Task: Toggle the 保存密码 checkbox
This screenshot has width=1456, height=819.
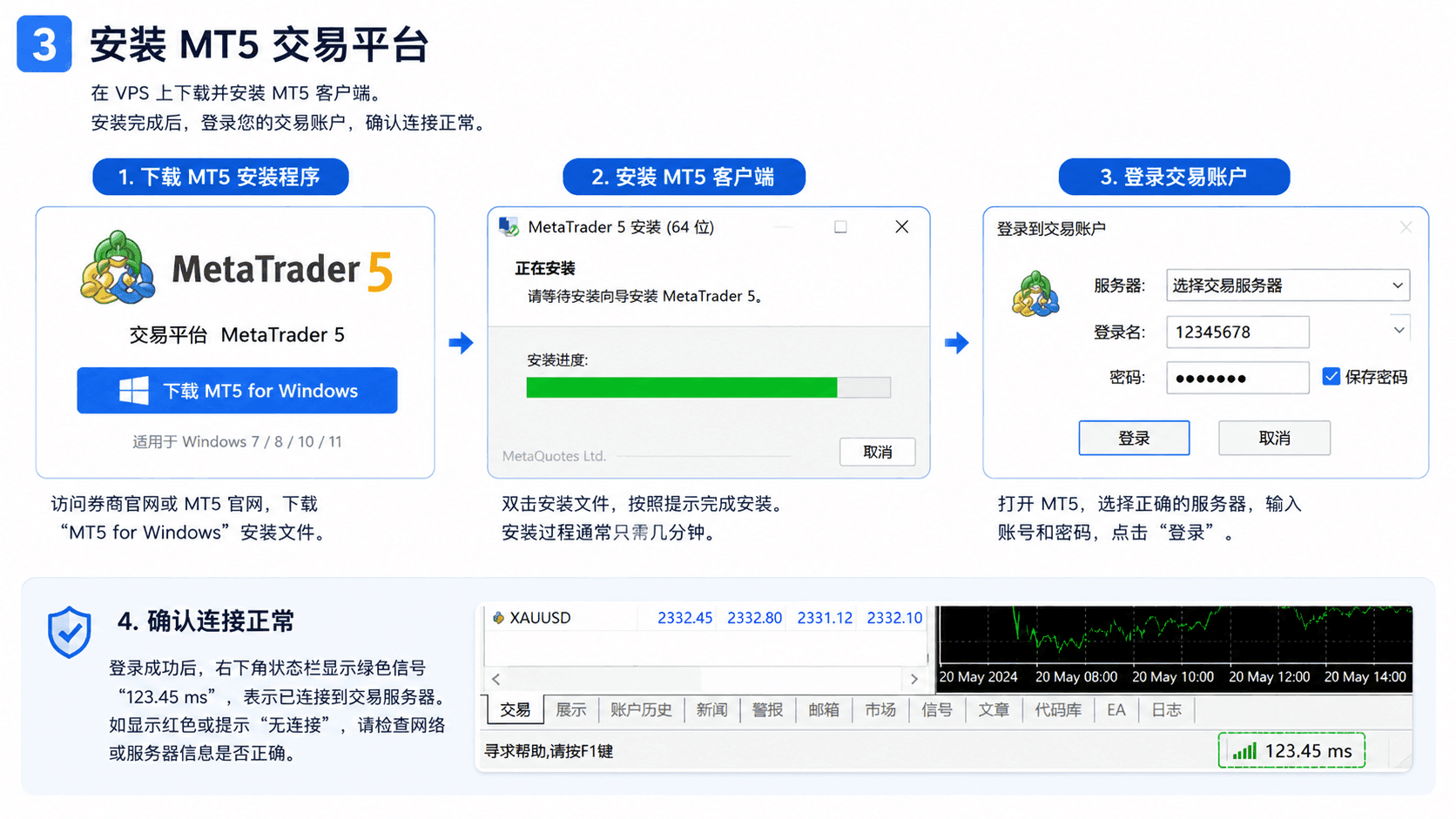Action: pos(1331,377)
